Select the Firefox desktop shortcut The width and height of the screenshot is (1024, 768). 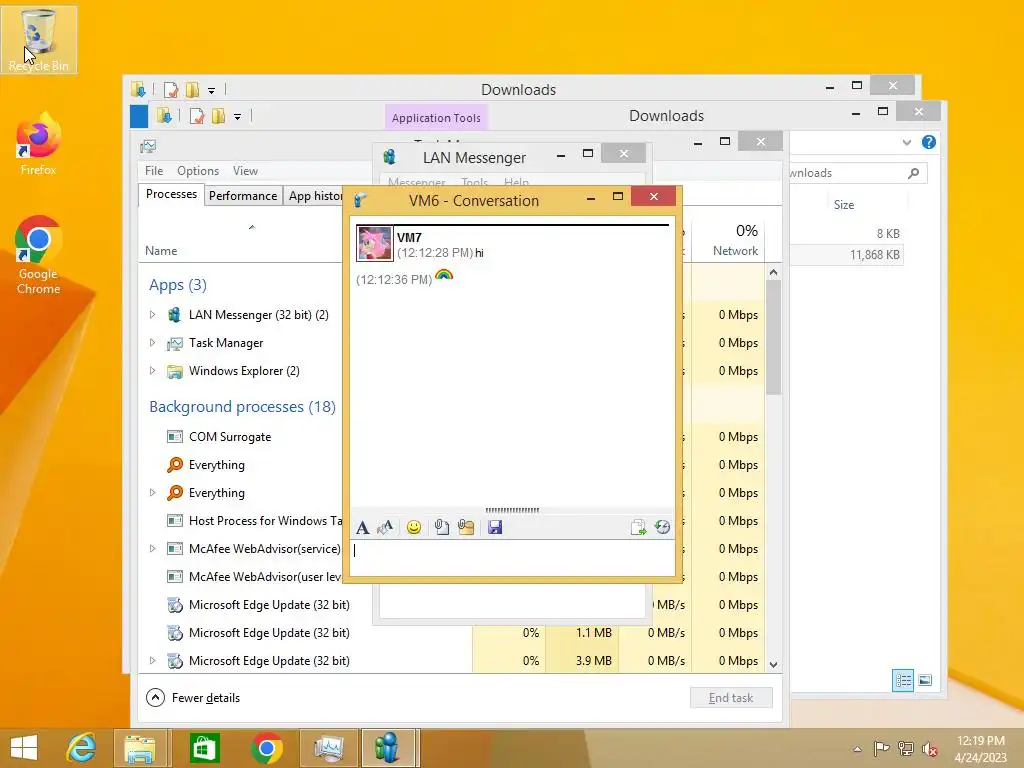(39, 145)
